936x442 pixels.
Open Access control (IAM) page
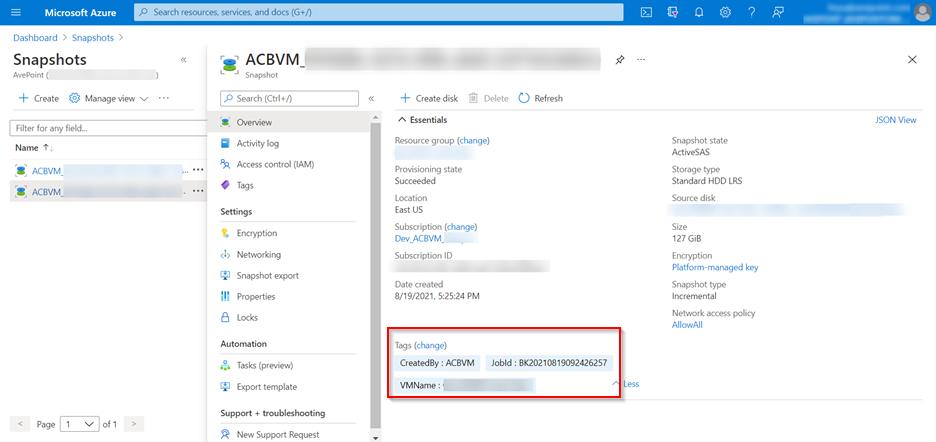(x=275, y=164)
